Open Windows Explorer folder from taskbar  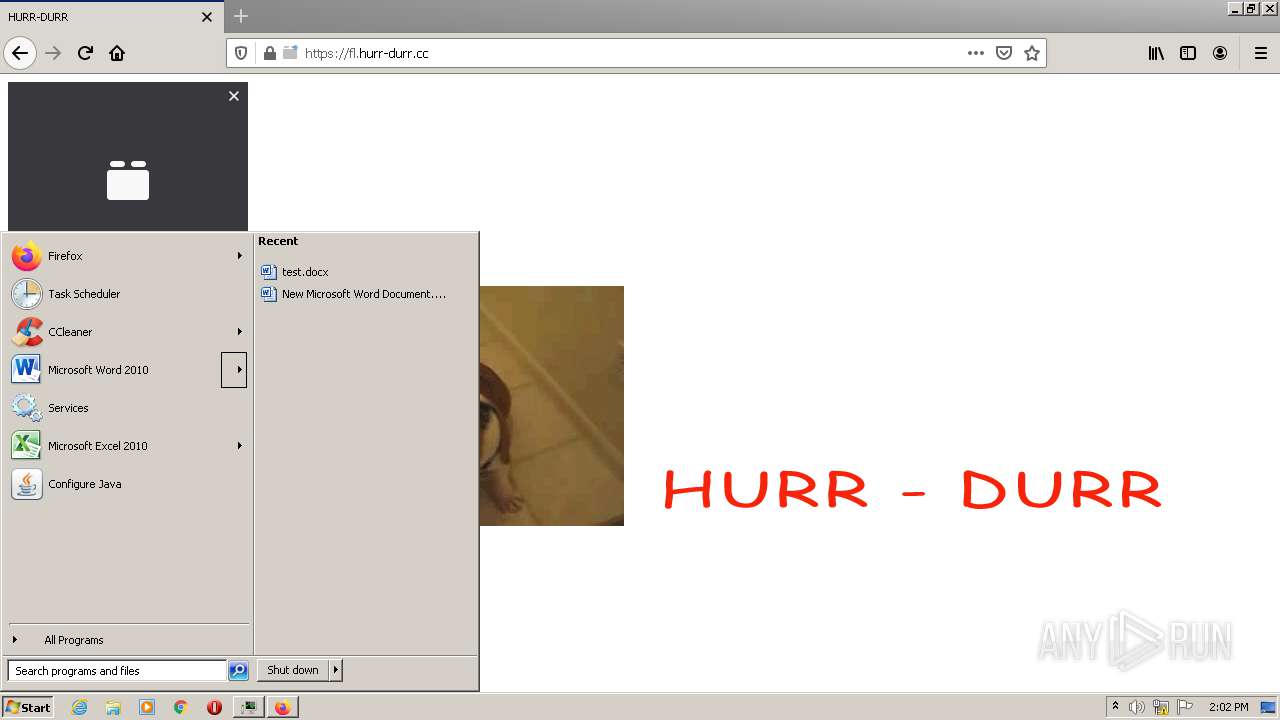point(113,707)
